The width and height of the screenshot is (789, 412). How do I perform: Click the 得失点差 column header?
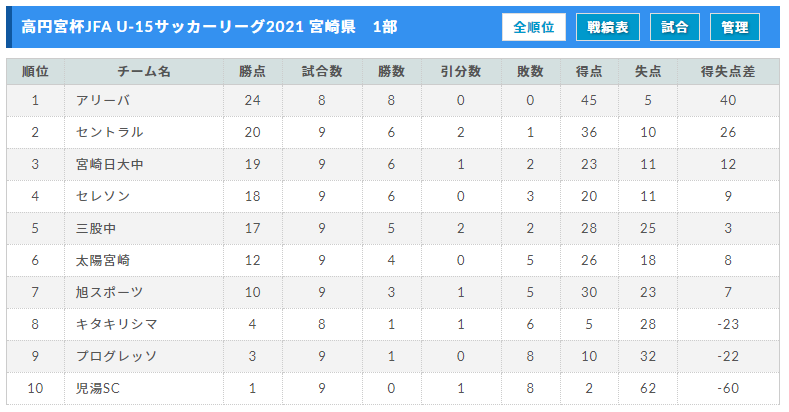pyautogui.click(x=728, y=71)
